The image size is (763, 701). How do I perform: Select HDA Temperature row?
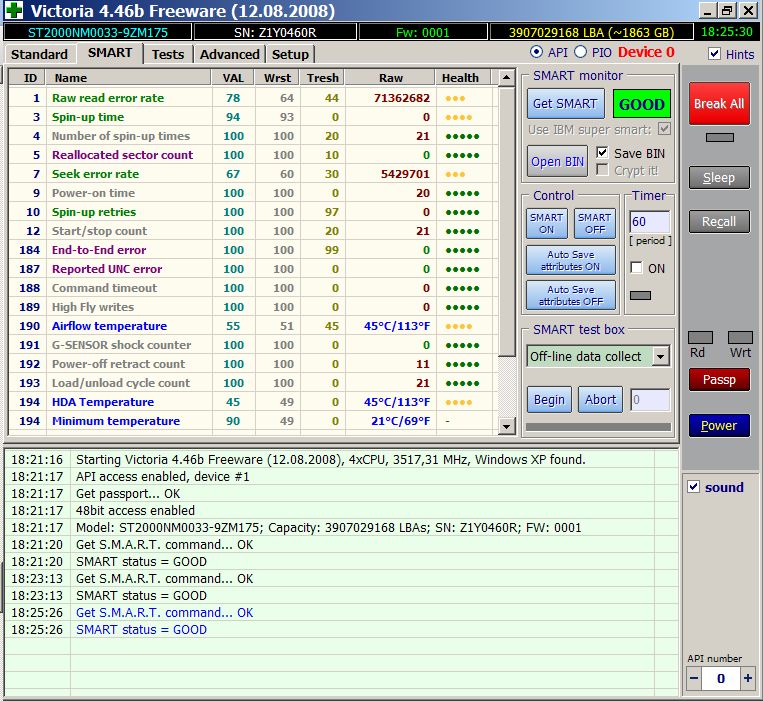click(x=252, y=402)
